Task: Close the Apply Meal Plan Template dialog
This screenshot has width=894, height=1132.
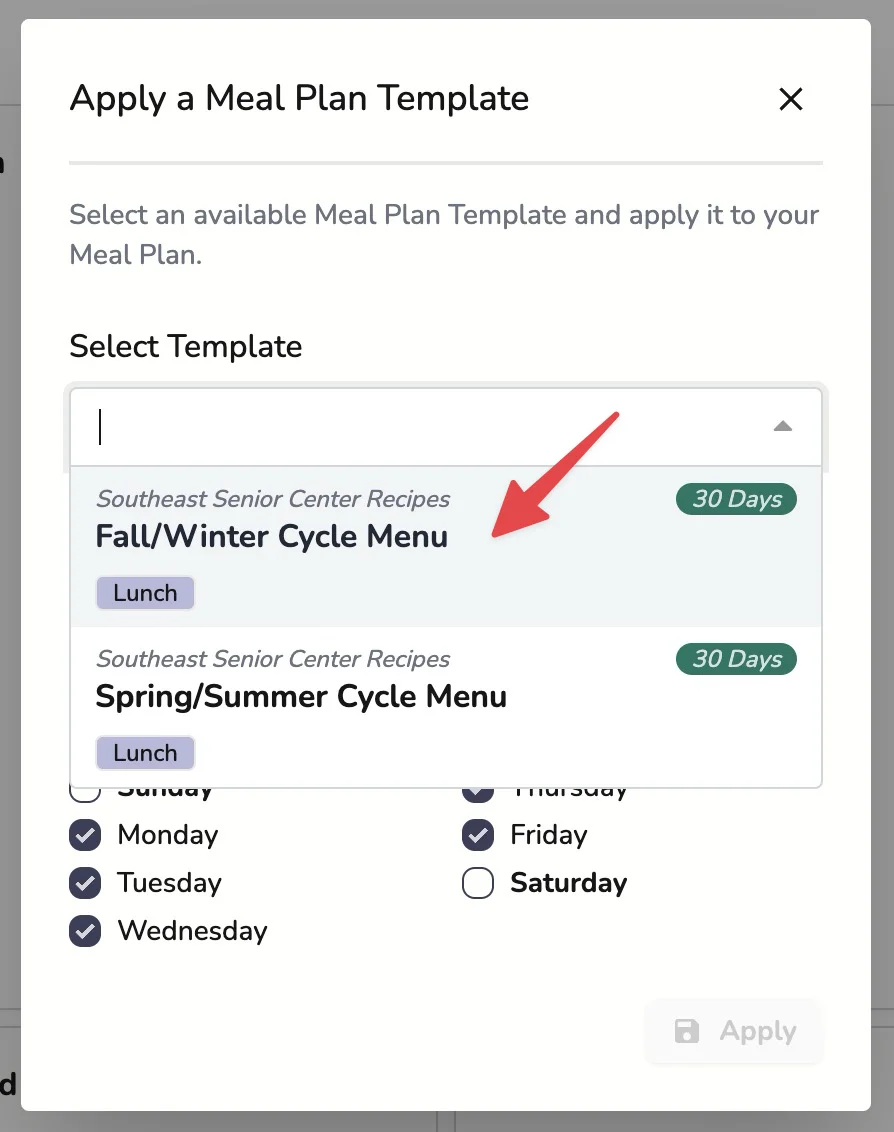Action: coord(791,99)
